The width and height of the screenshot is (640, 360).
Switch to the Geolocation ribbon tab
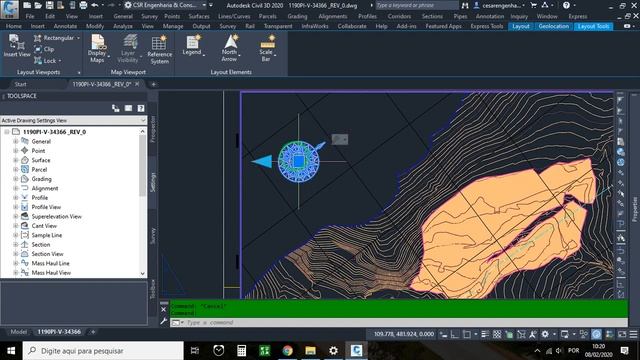553,26
